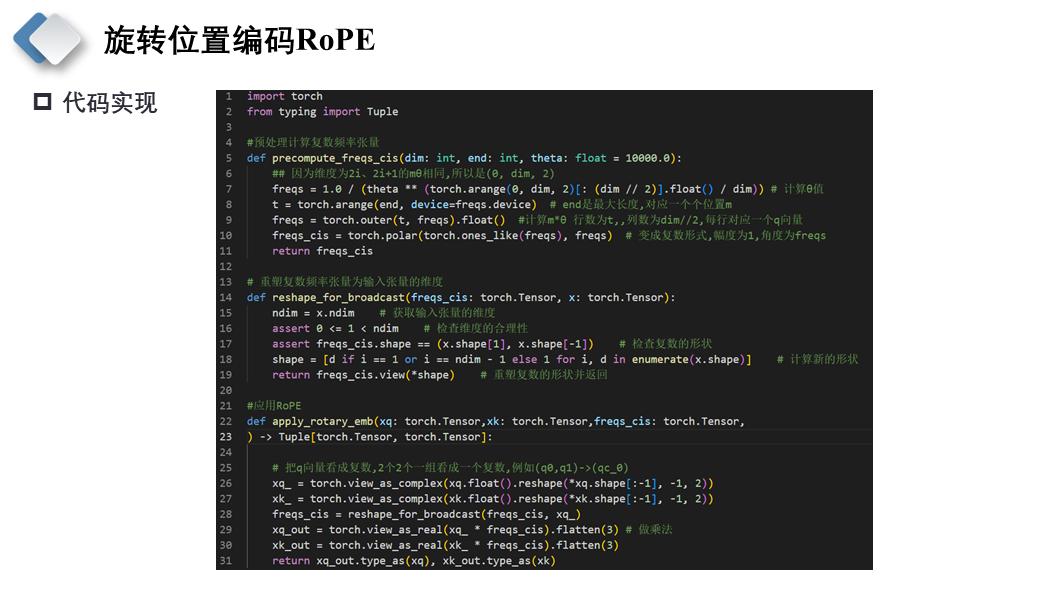
Task: Click the comment '# 做乘法' on line 29
Action: pyautogui.click(x=649, y=530)
